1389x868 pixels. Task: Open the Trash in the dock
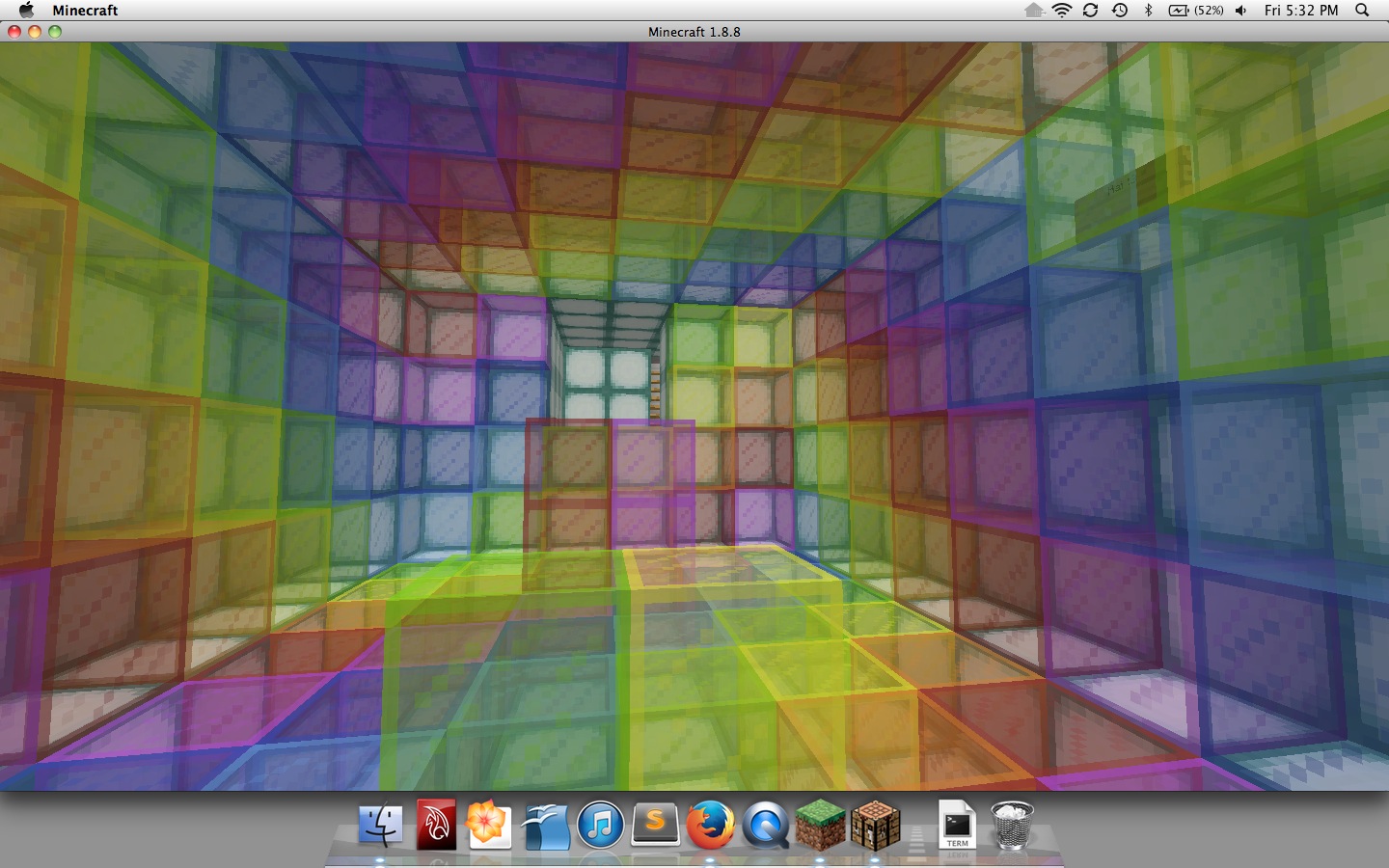coord(1012,826)
